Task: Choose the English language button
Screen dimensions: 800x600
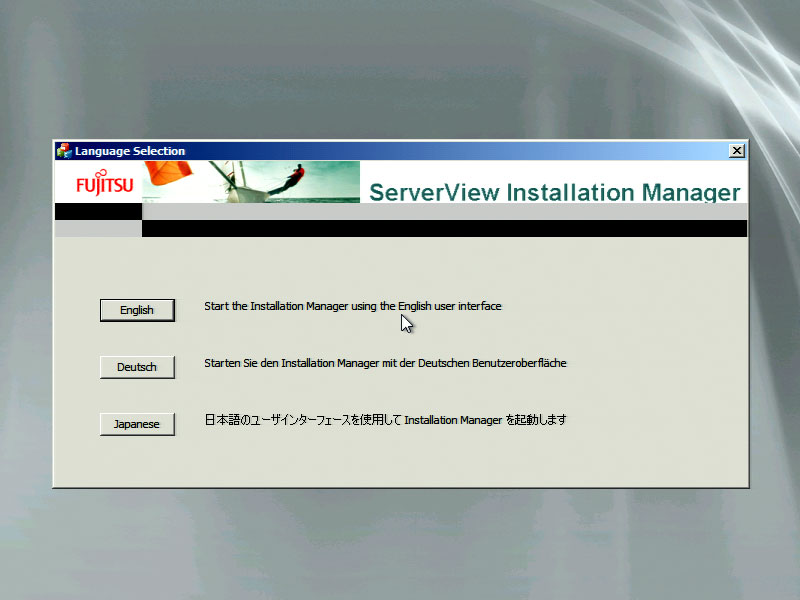Action: (137, 310)
